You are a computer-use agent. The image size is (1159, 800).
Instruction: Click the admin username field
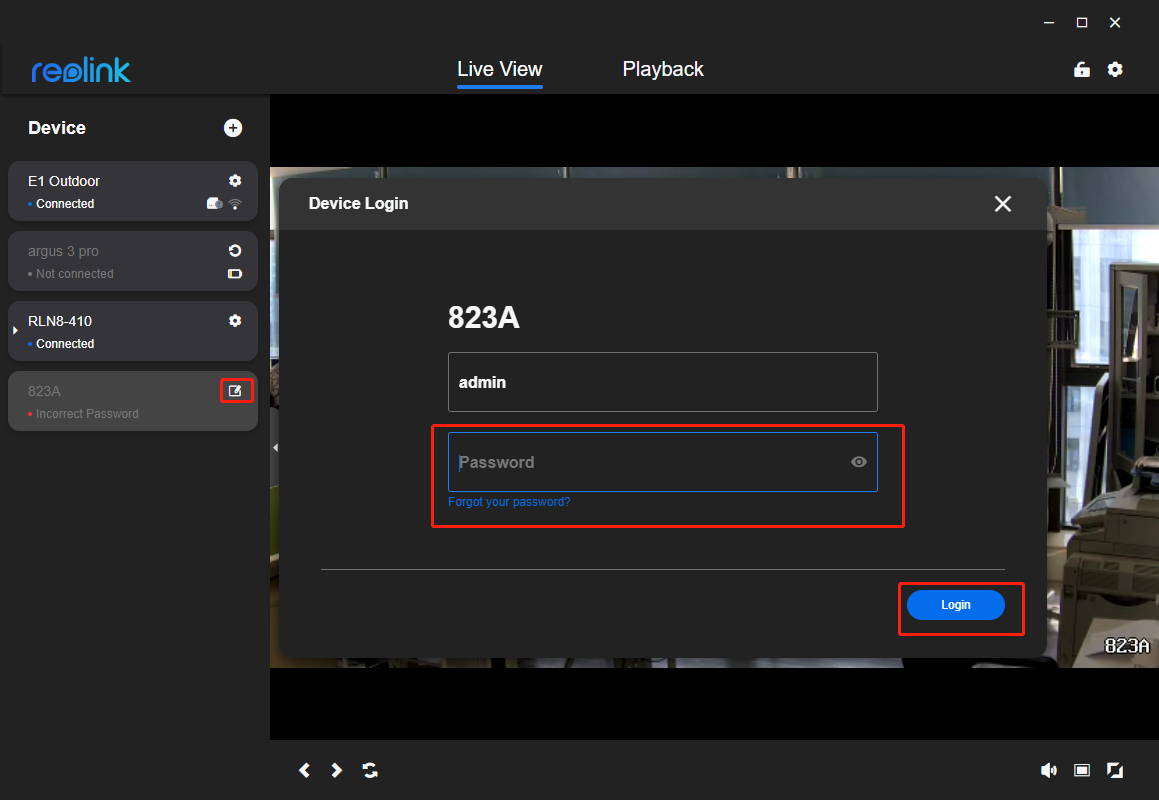(662, 382)
